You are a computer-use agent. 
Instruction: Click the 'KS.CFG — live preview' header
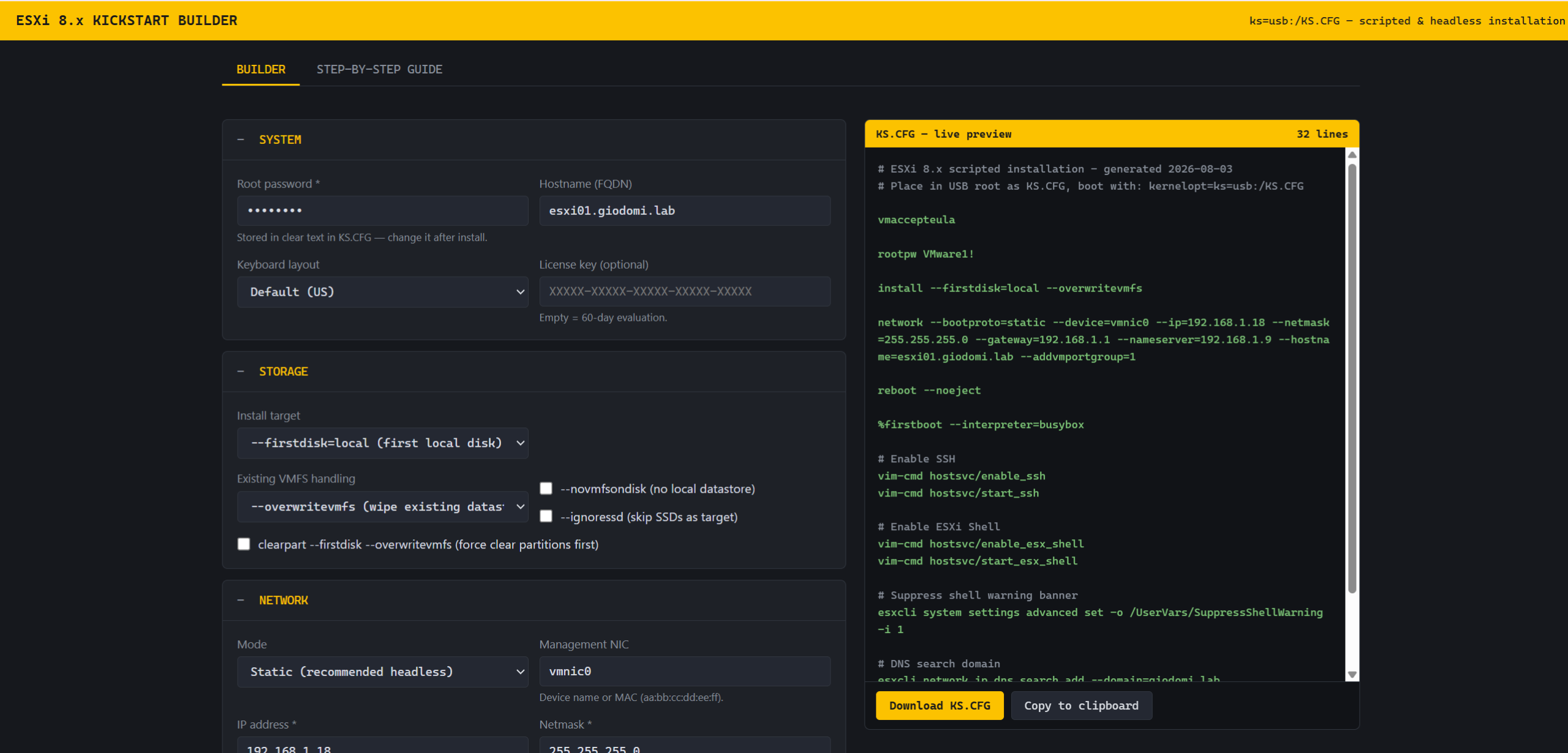tap(944, 134)
